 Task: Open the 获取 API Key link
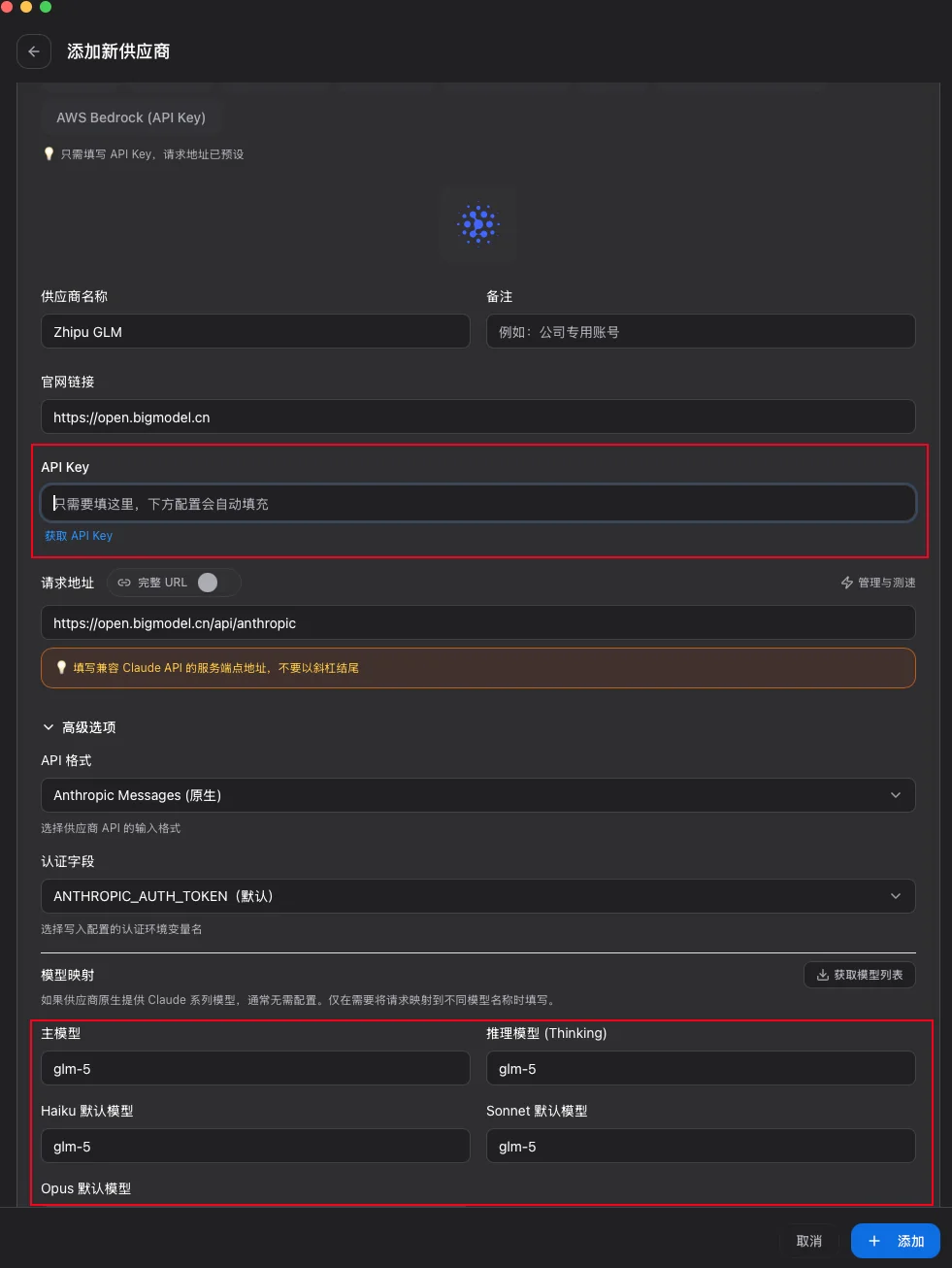[x=79, y=535]
